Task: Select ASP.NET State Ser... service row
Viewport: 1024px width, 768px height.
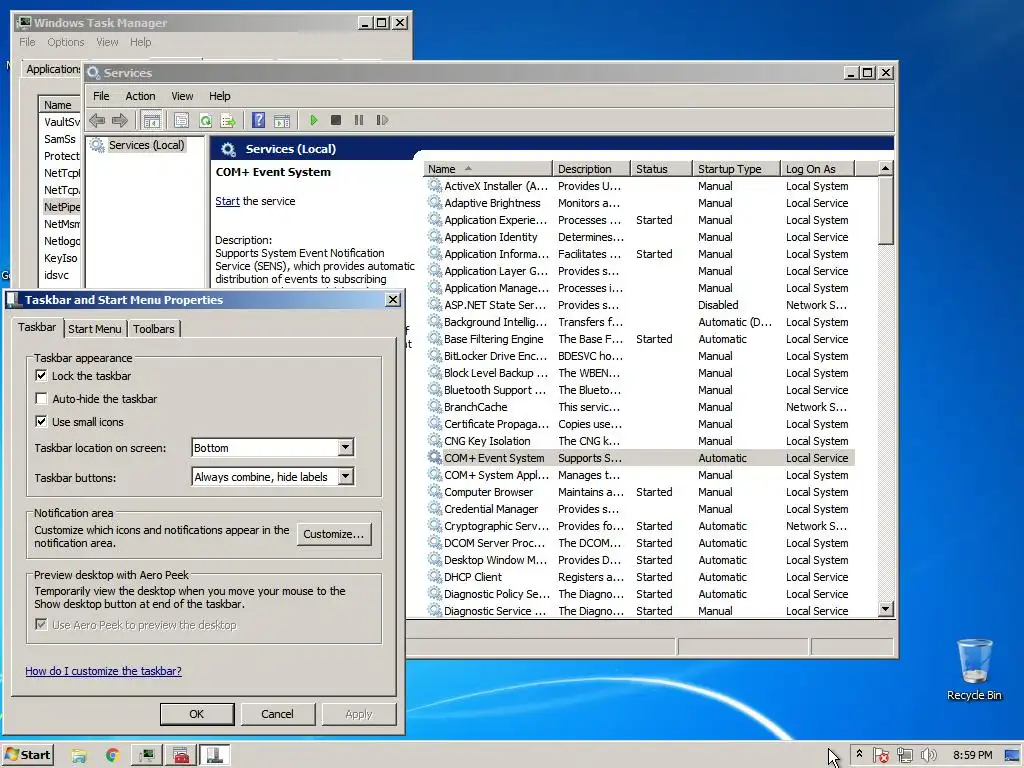Action: [639, 305]
